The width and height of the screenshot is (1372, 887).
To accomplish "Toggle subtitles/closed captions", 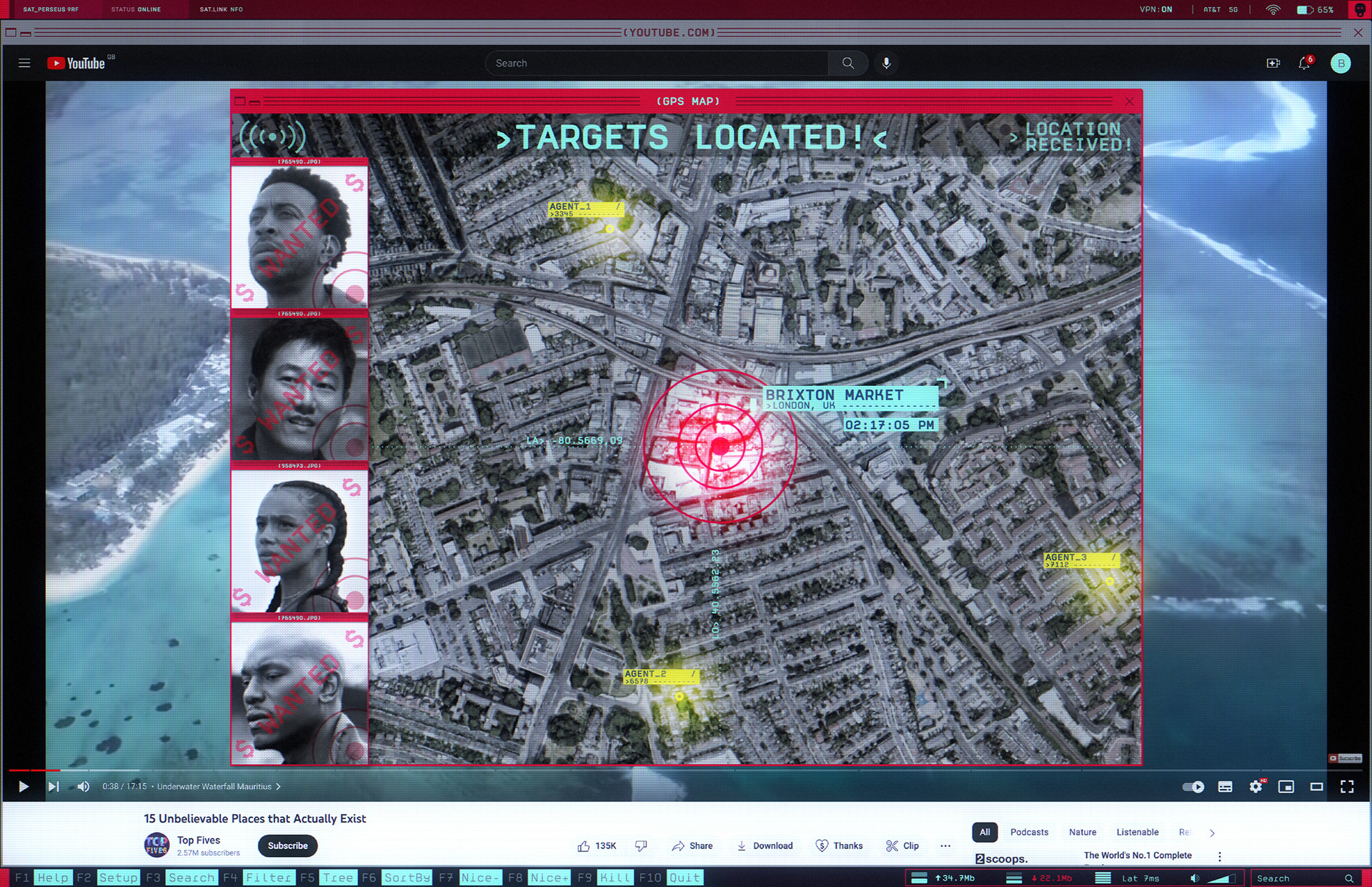I will point(1225,786).
